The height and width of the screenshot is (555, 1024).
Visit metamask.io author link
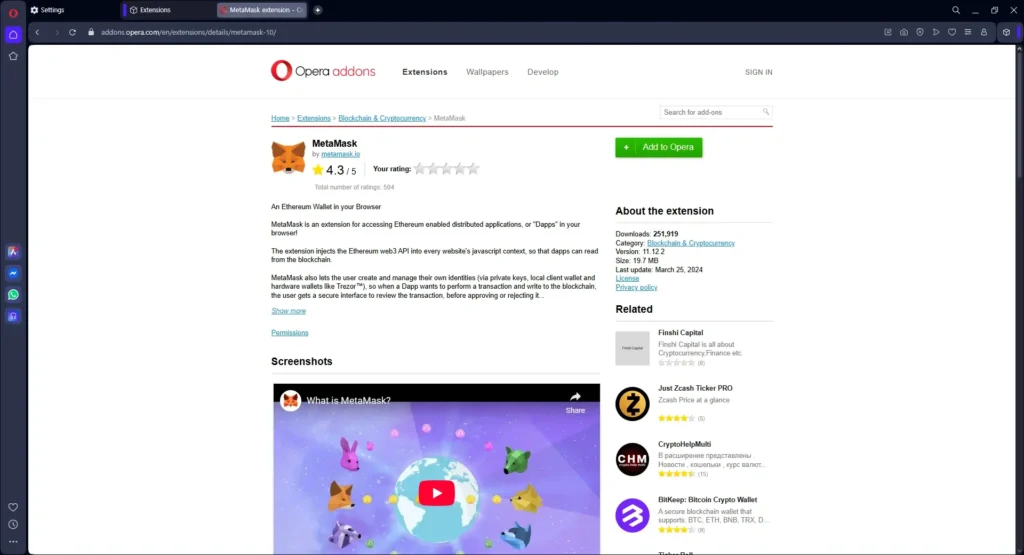click(340, 154)
